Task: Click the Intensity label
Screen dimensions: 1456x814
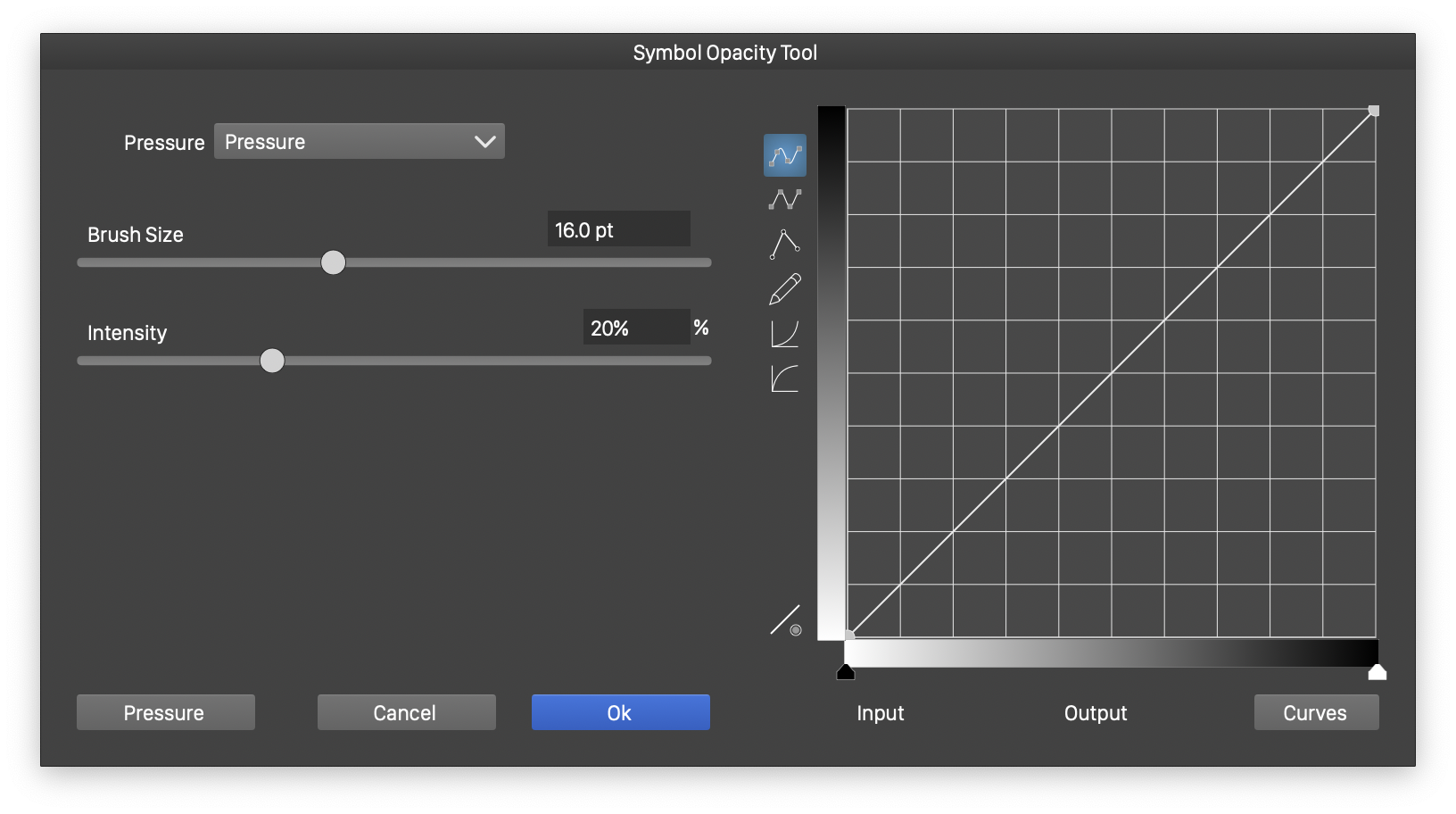Action: pyautogui.click(x=127, y=333)
